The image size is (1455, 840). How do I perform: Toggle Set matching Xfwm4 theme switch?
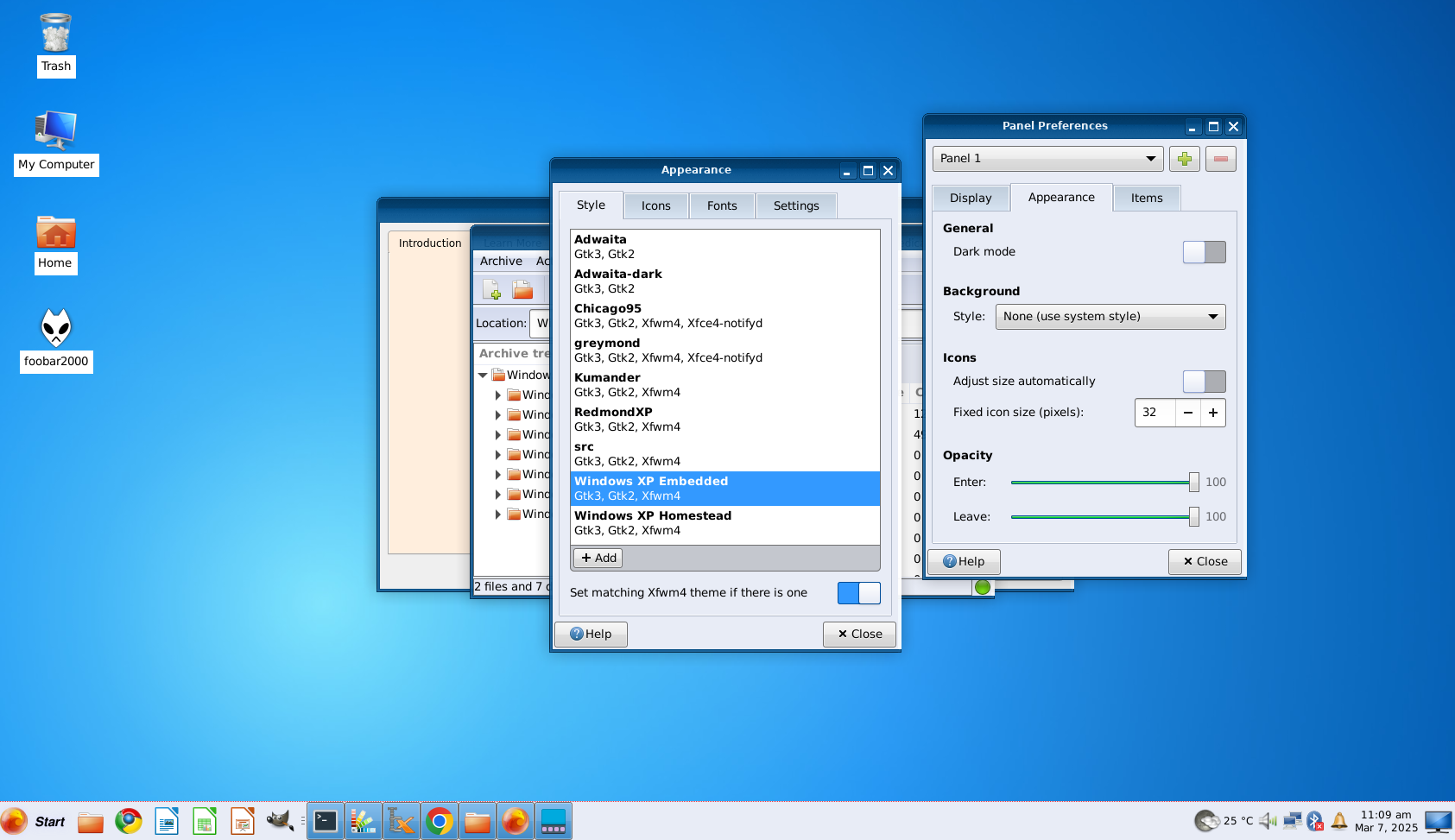(x=859, y=593)
